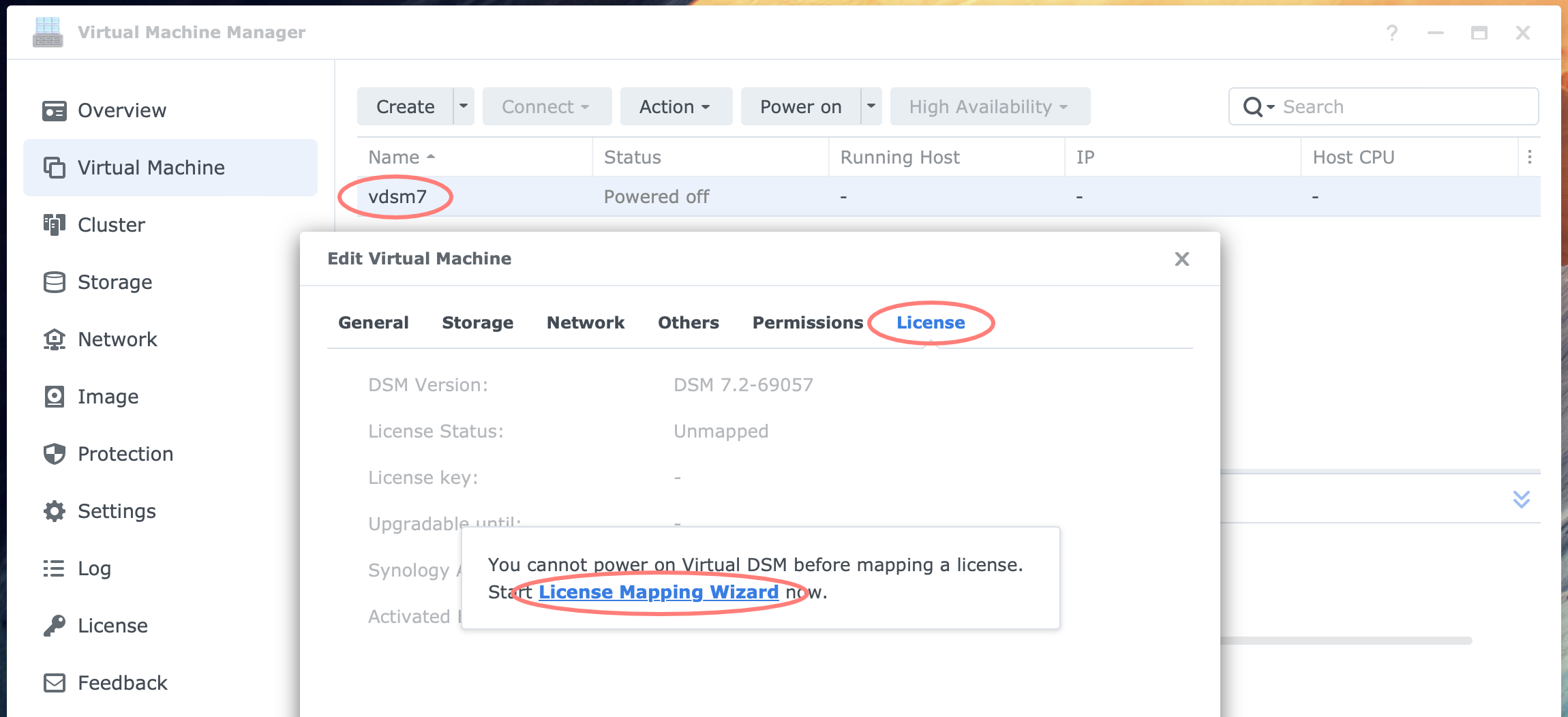Viewport: 1568px width, 717px height.
Task: Click the License key label
Action: pos(423,478)
